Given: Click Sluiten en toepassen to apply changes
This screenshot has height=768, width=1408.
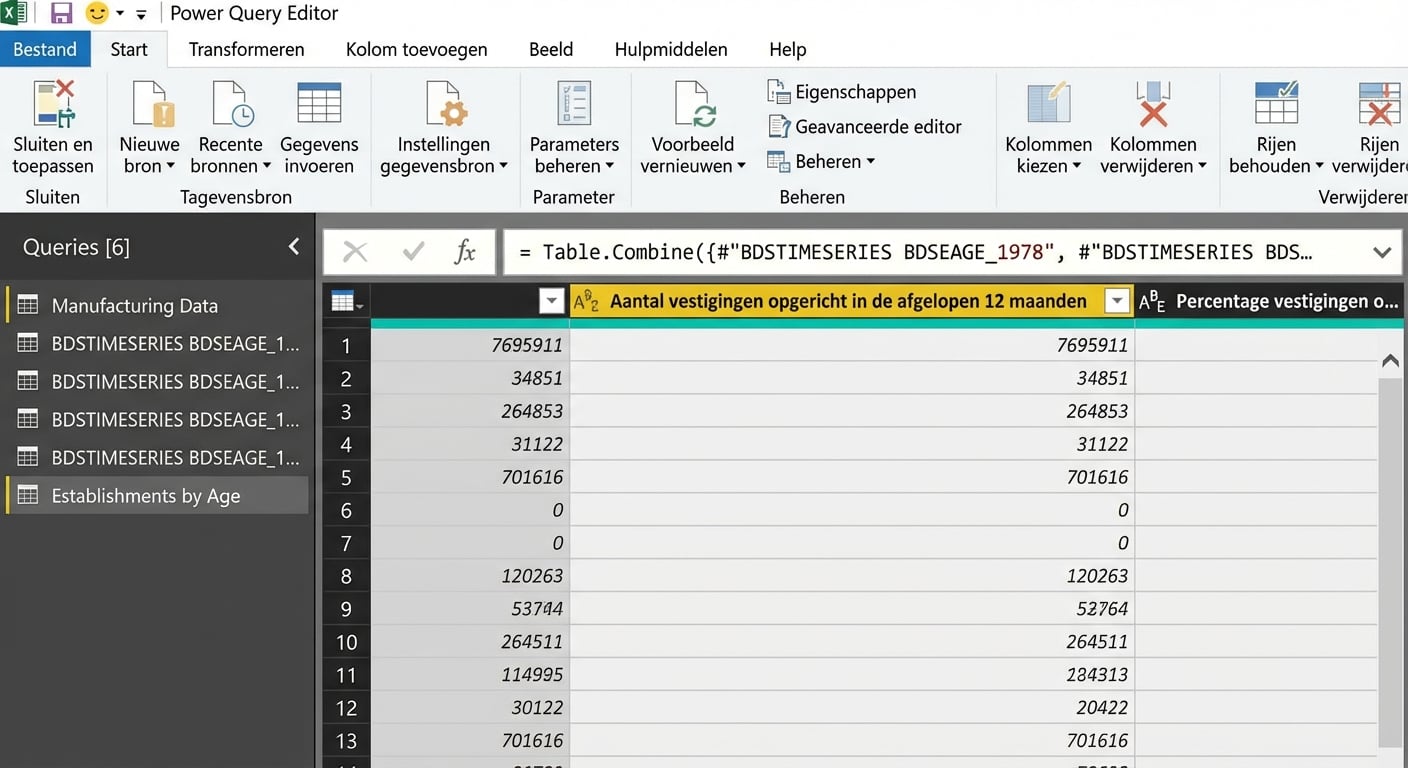Looking at the screenshot, I should (x=52, y=130).
